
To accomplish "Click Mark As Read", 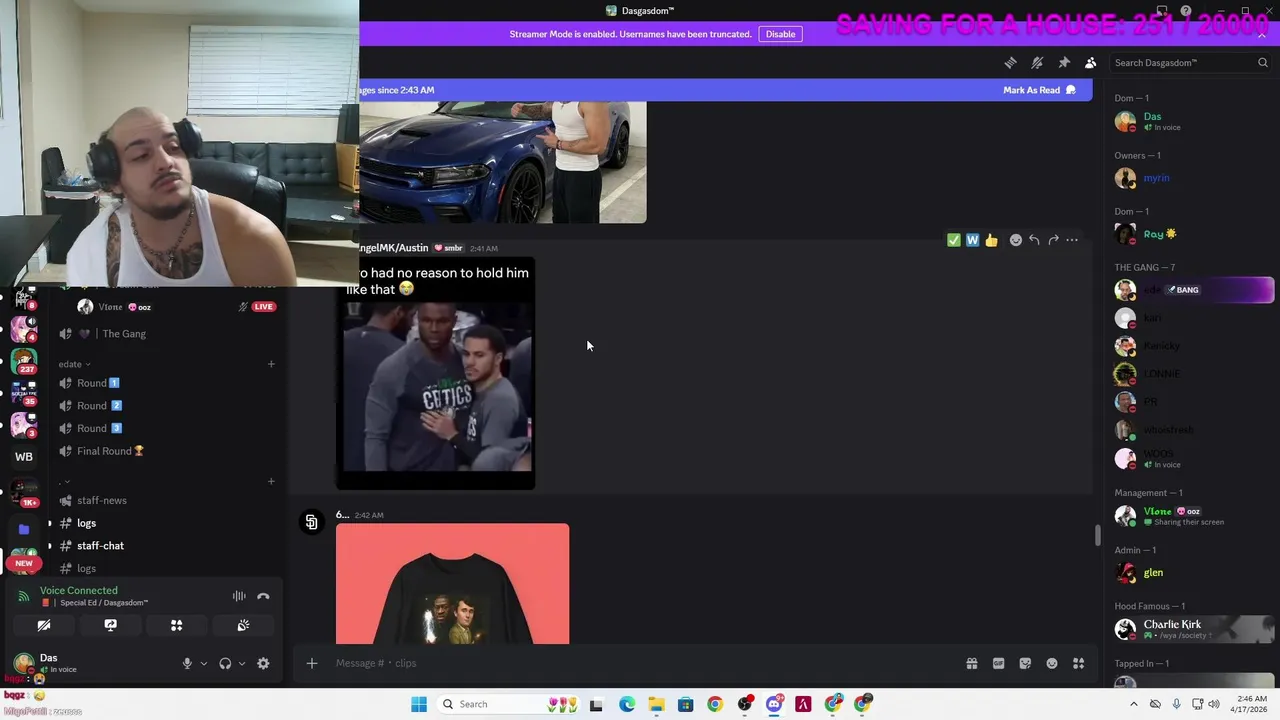I will pos(1039,90).
